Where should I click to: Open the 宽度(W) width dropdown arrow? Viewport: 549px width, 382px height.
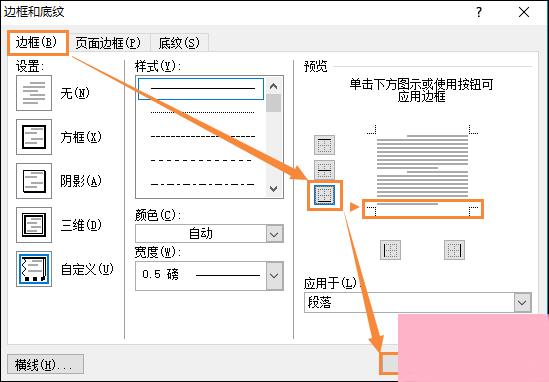pyautogui.click(x=274, y=276)
